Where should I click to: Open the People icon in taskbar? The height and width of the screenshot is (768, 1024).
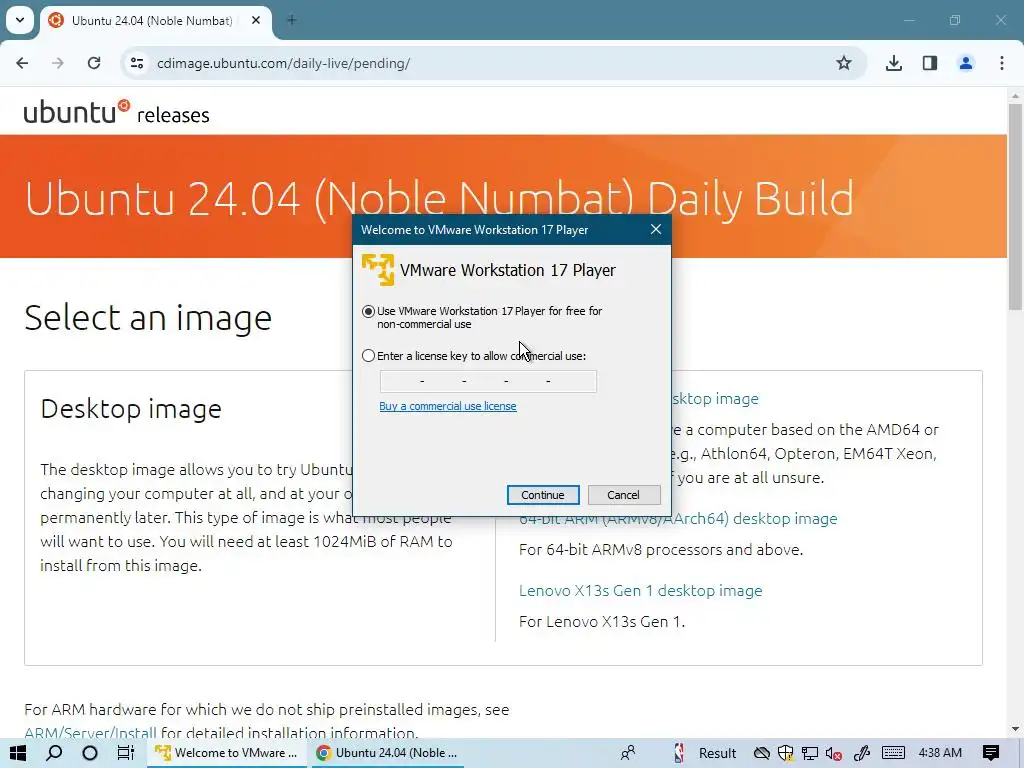coord(628,753)
